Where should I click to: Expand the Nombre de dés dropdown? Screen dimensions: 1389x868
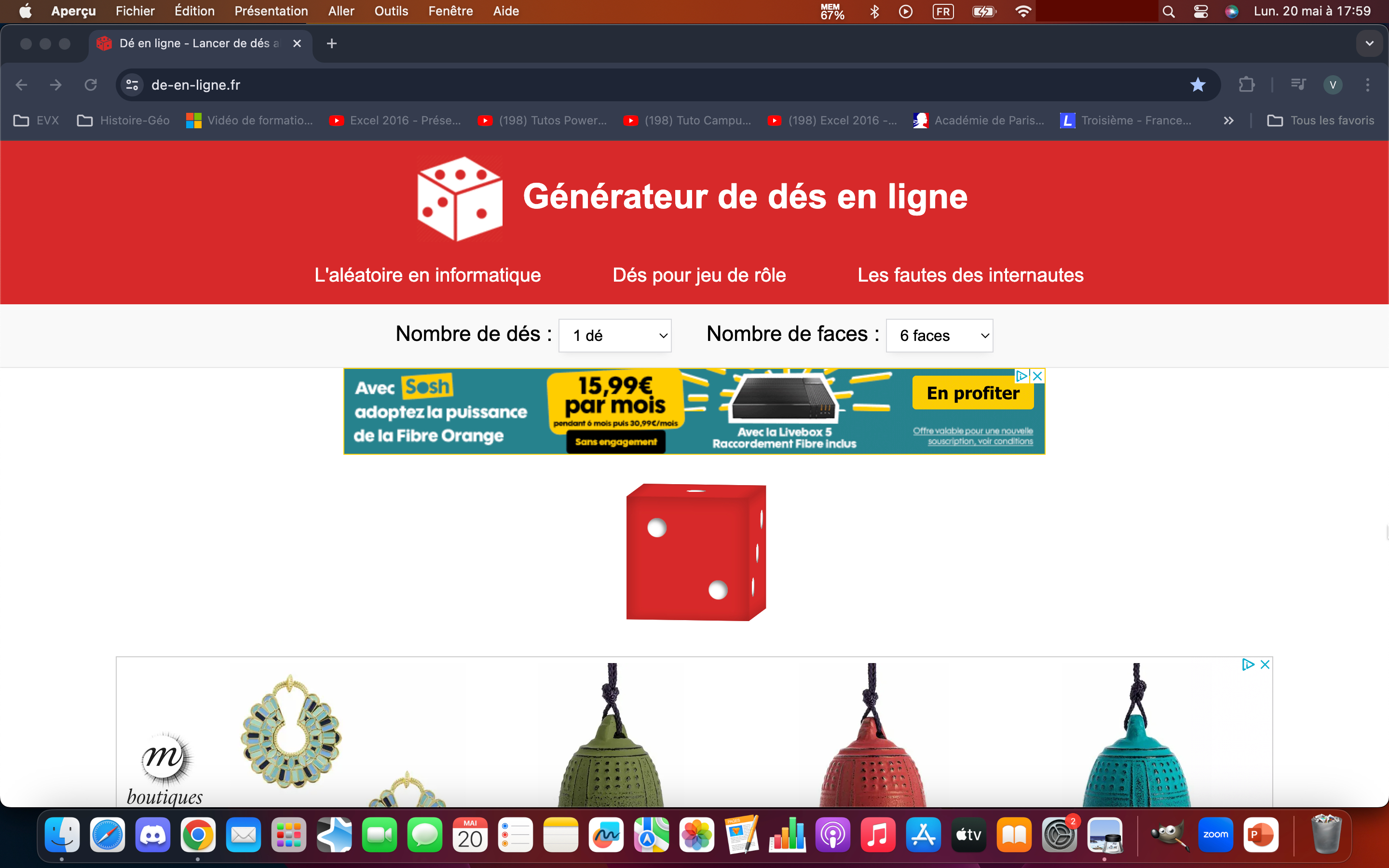click(x=615, y=335)
